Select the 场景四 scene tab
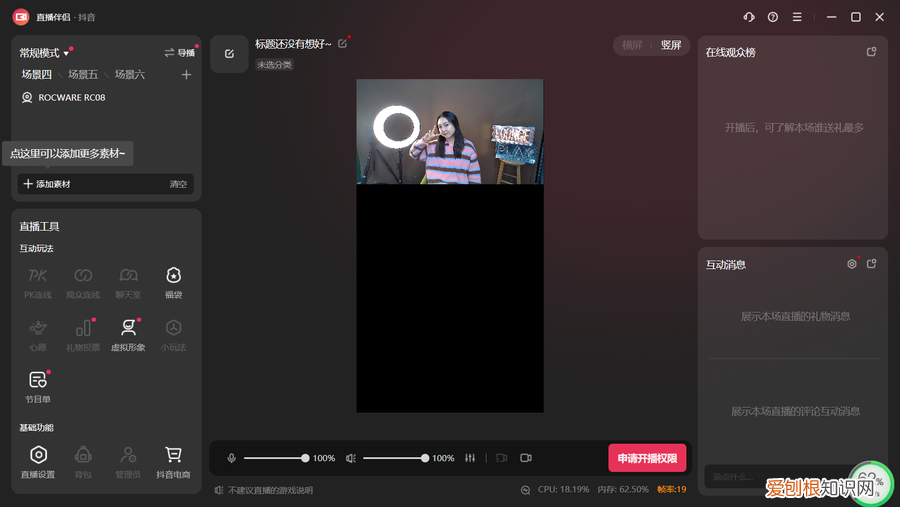 click(37, 74)
